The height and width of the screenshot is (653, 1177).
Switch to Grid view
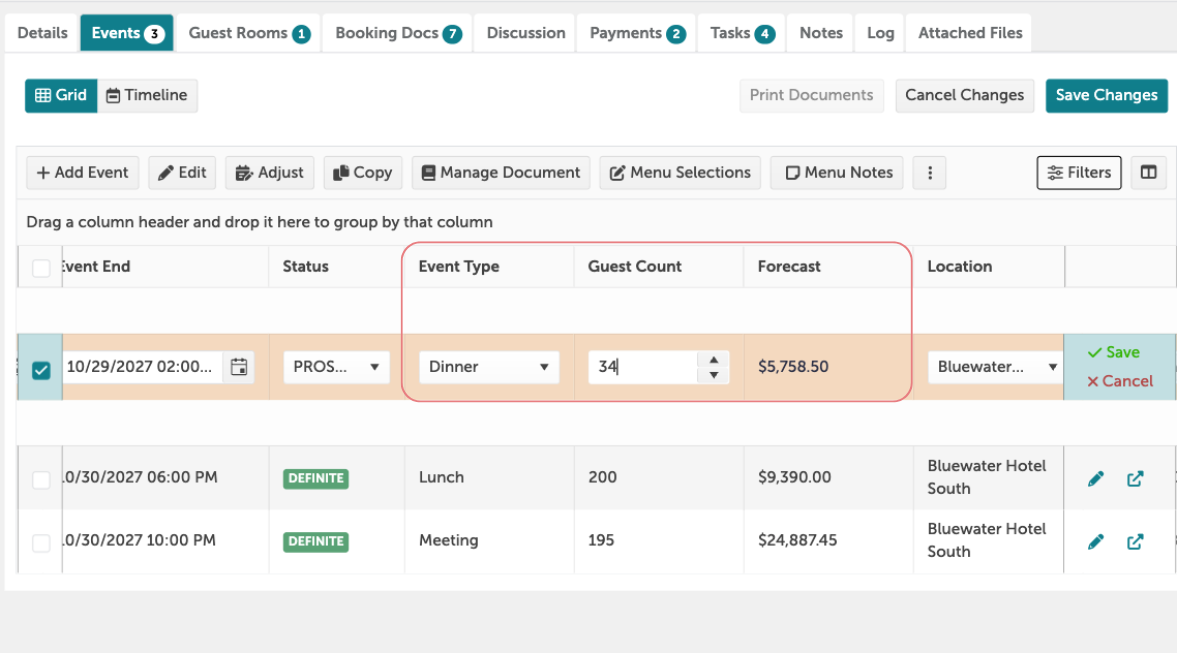(61, 95)
